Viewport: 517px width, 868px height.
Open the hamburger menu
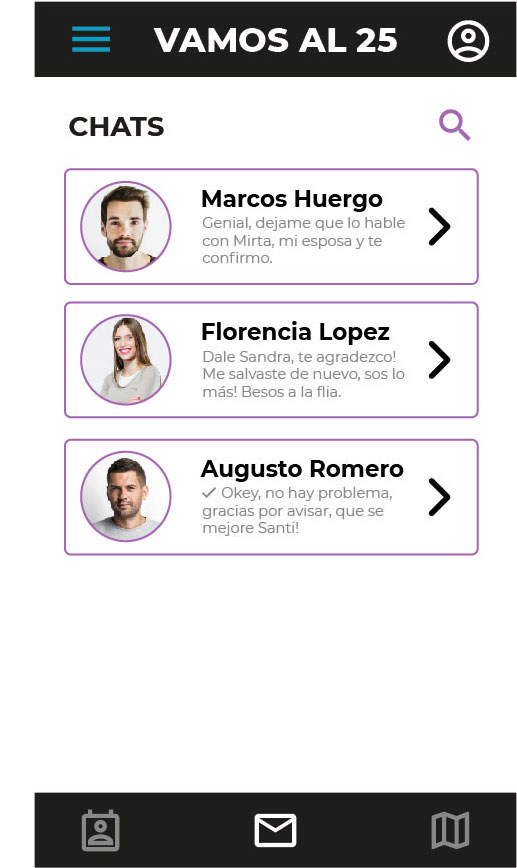click(x=91, y=39)
